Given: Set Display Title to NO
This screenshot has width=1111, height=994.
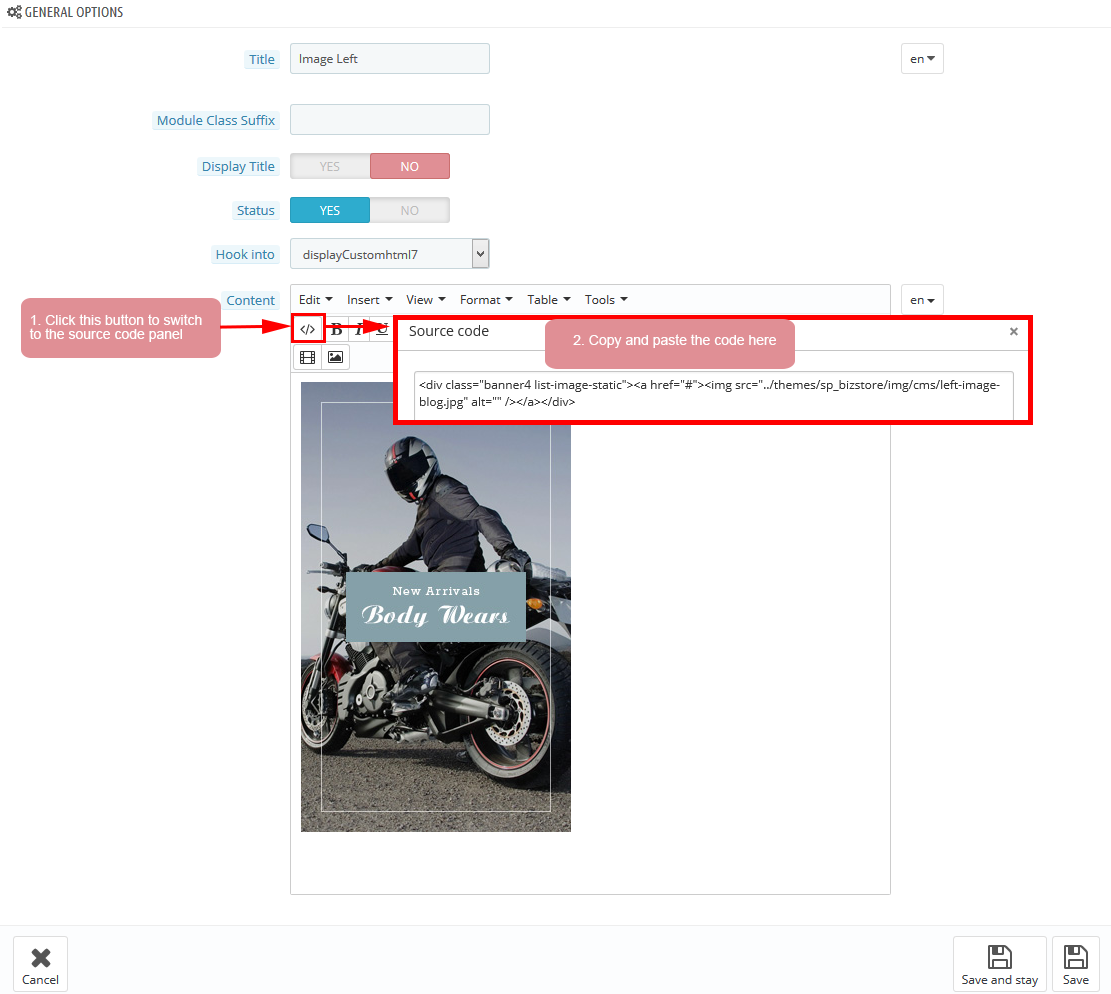Looking at the screenshot, I should (x=410, y=166).
